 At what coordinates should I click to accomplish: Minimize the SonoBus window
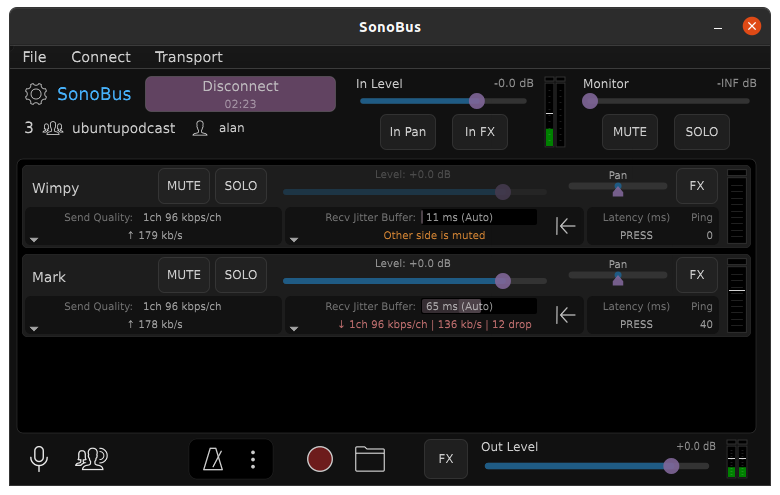pos(718,28)
